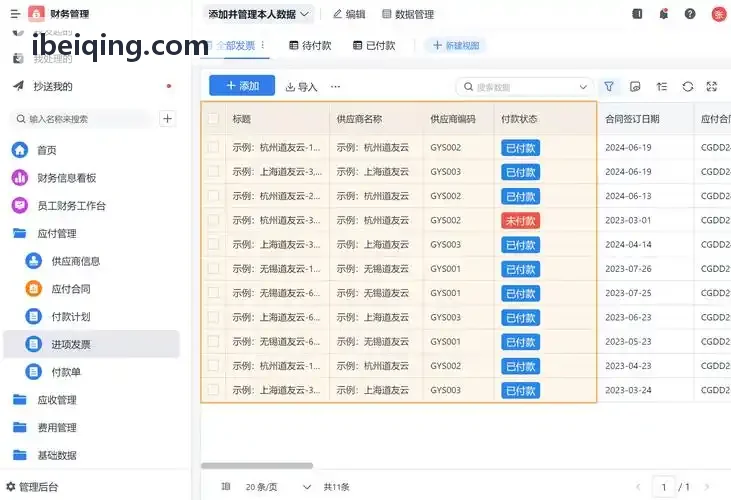Click the blue 添加 button
Image resolution: width=731 pixels, height=500 pixels.
(242, 86)
